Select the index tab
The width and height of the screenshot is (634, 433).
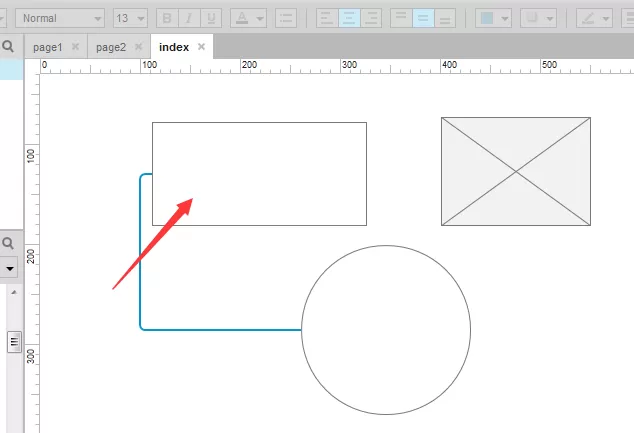[174, 47]
